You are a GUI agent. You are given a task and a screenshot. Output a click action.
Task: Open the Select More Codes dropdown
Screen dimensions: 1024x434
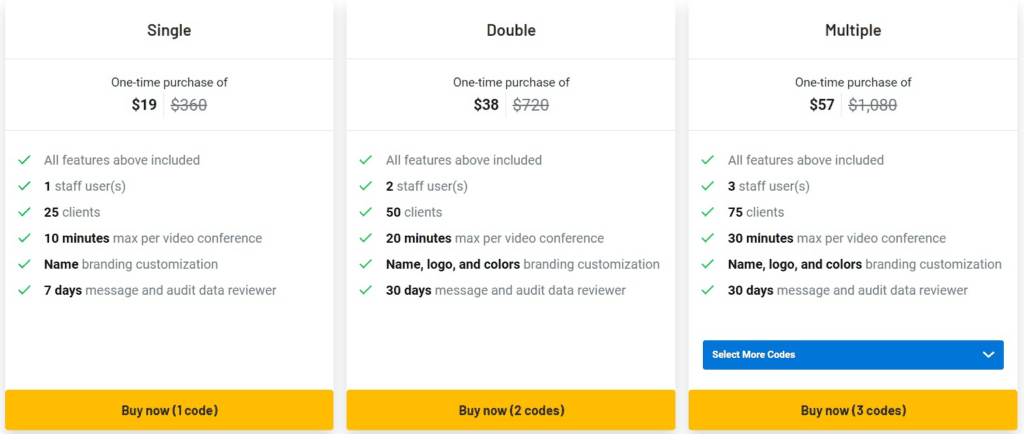point(853,355)
